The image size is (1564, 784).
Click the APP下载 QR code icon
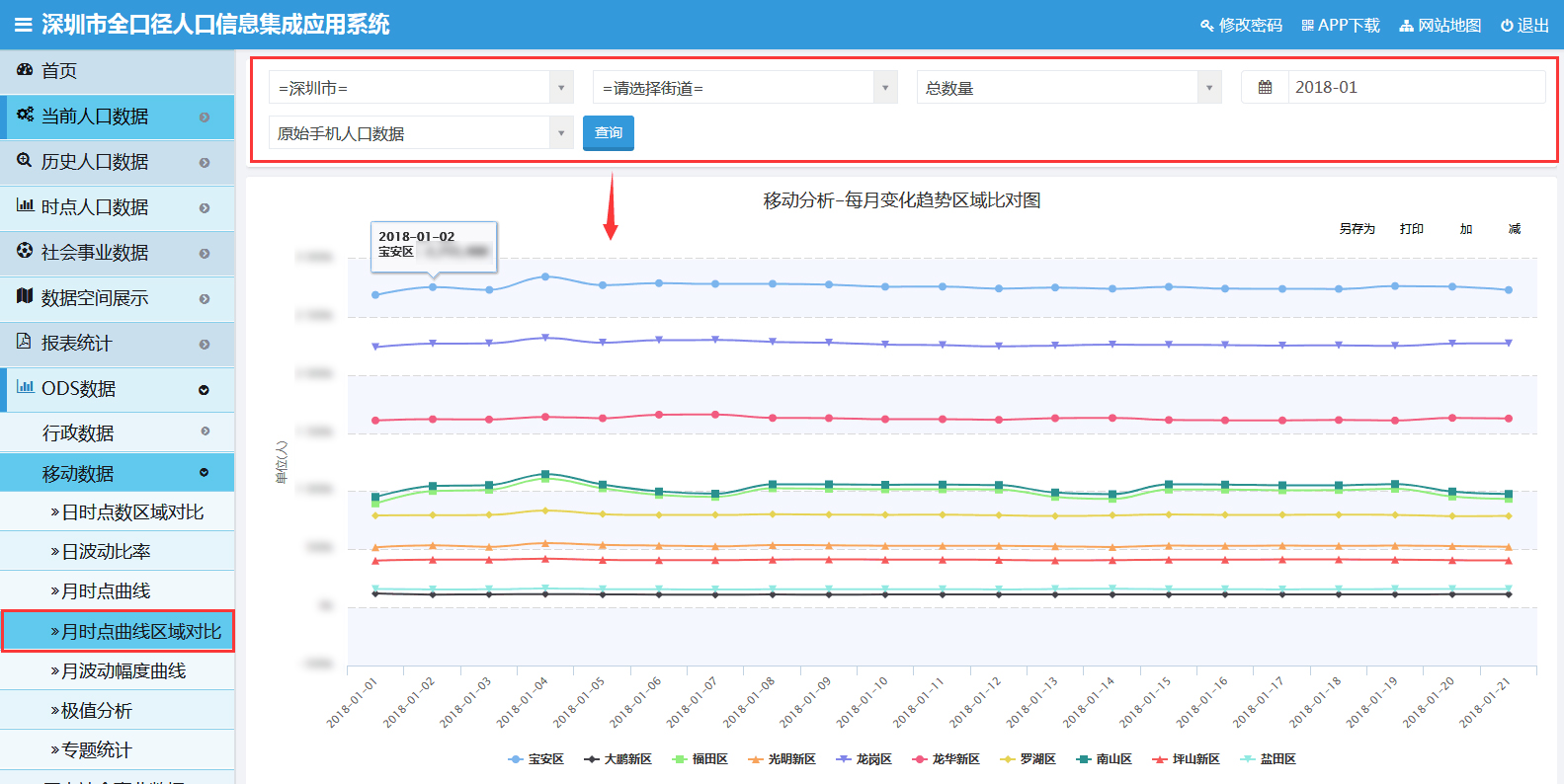point(1307,26)
